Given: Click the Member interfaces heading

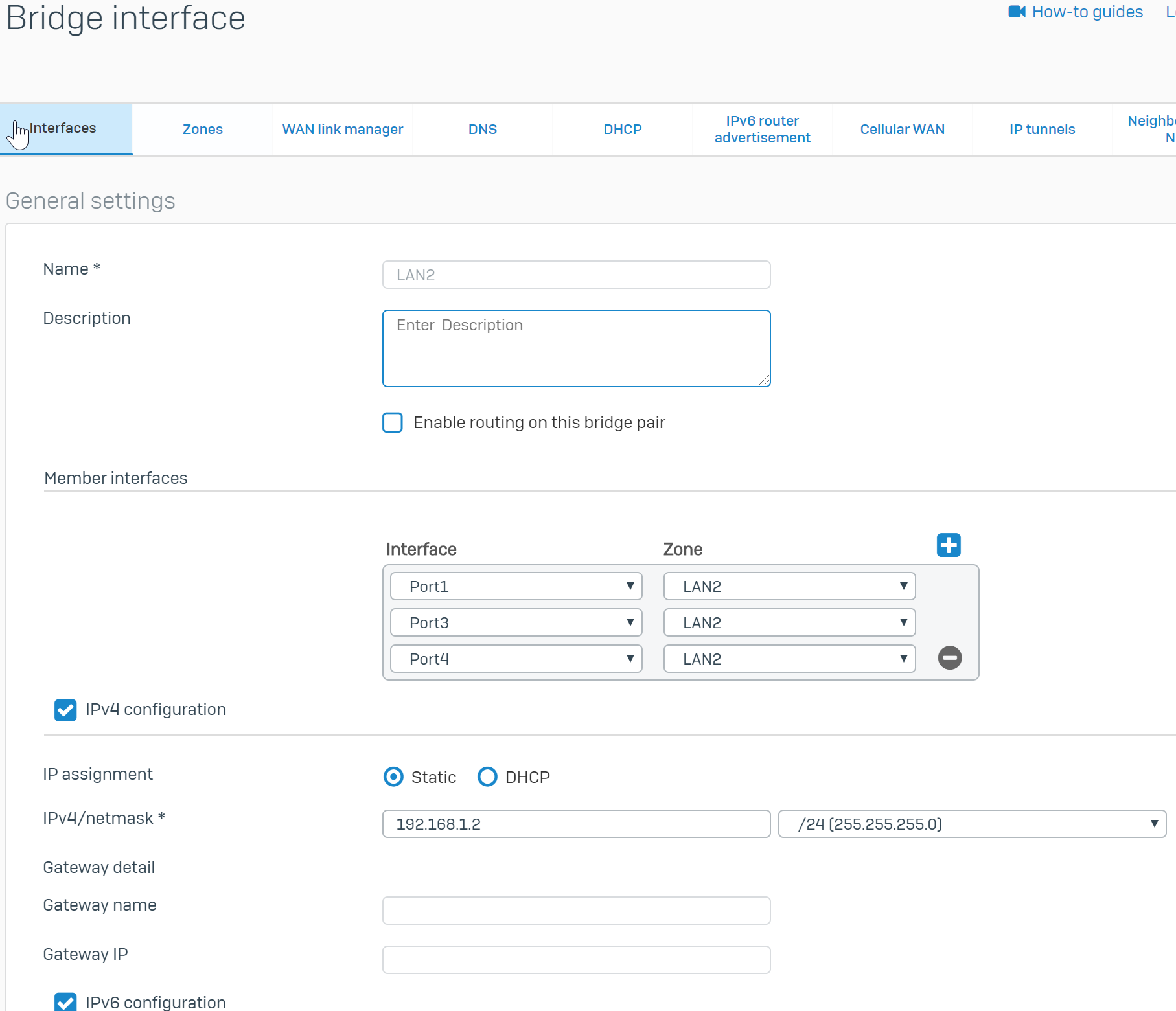Looking at the screenshot, I should [116, 478].
